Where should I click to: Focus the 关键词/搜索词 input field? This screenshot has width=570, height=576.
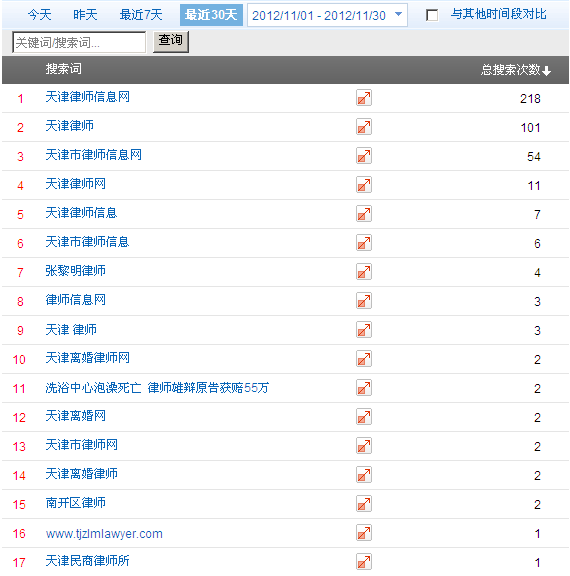[x=79, y=42]
